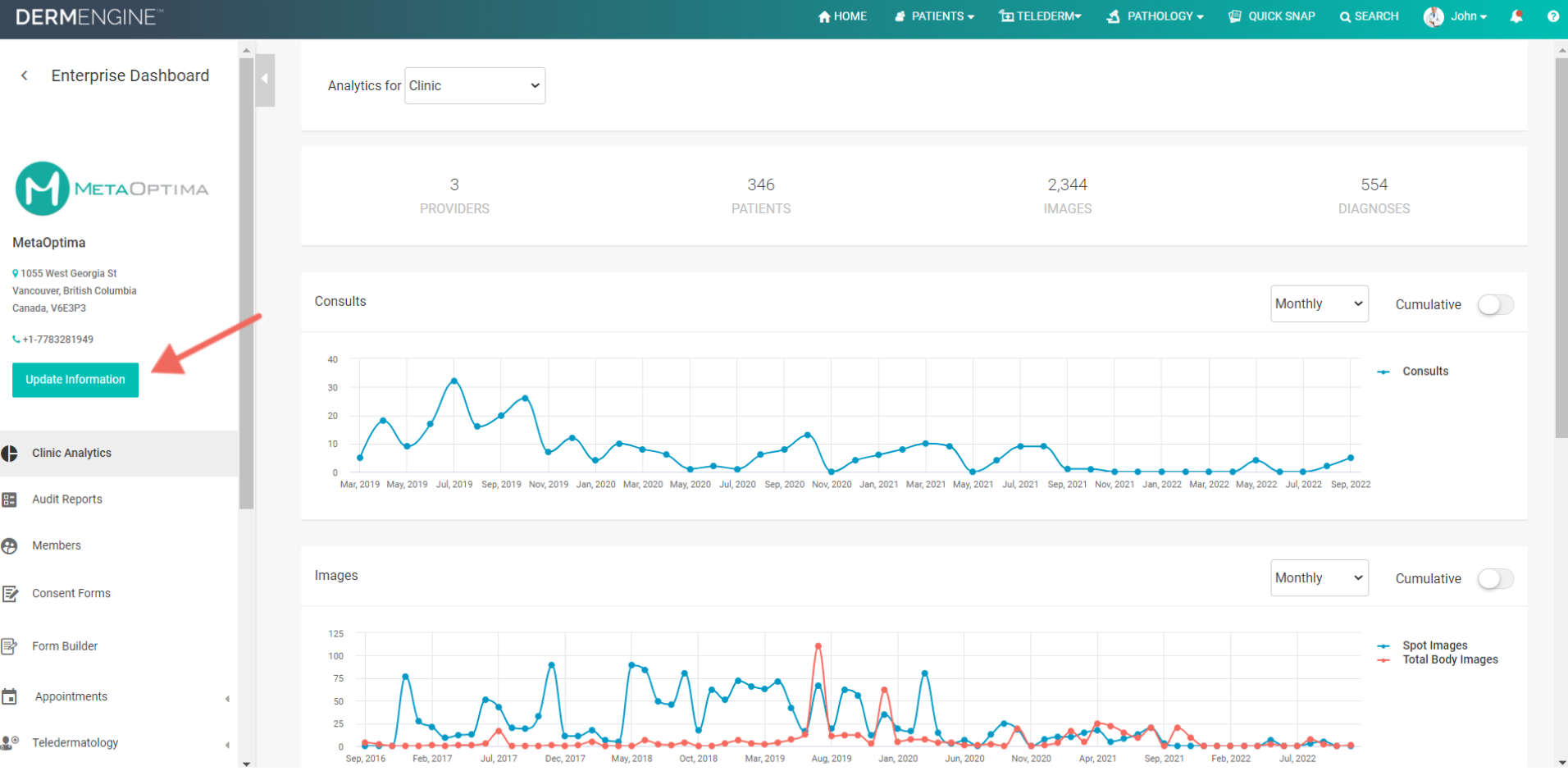Click the 346 PATIENTS statistic
Image resolution: width=1568 pixels, height=780 pixels.
(x=761, y=196)
